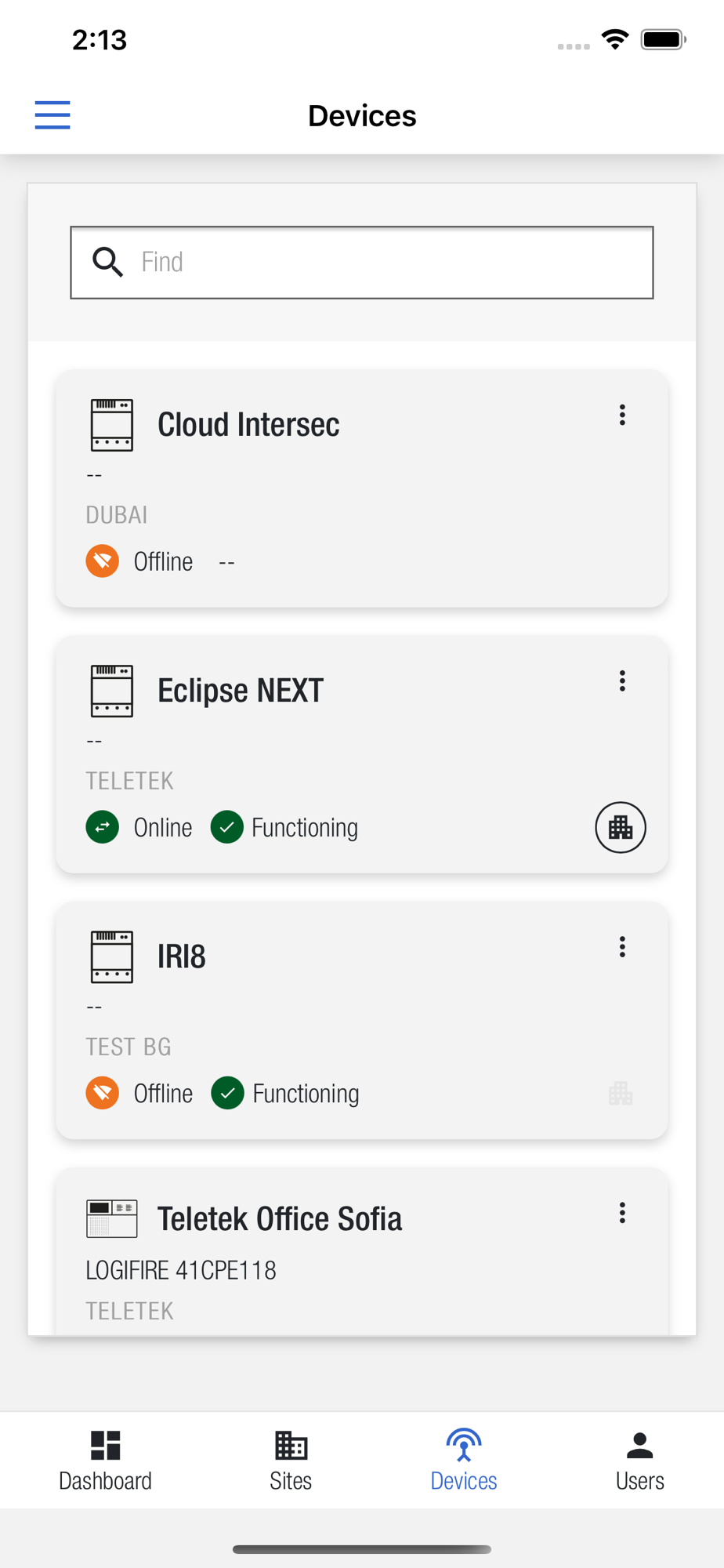Switch to the Dashboard tab
This screenshot has height=1568, width=724.
[x=105, y=1461]
